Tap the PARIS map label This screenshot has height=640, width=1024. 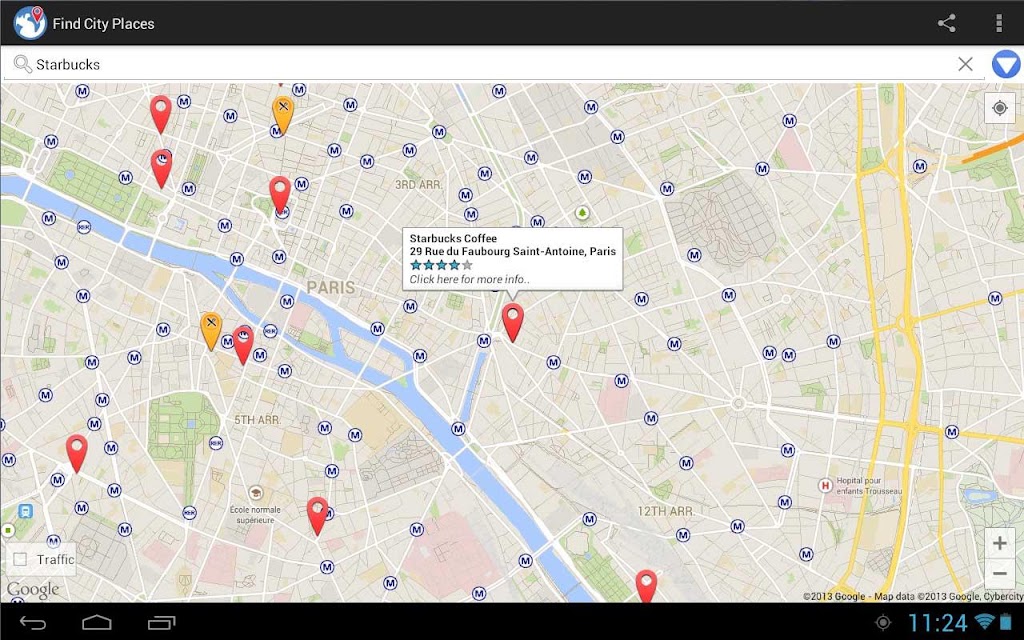pos(331,287)
